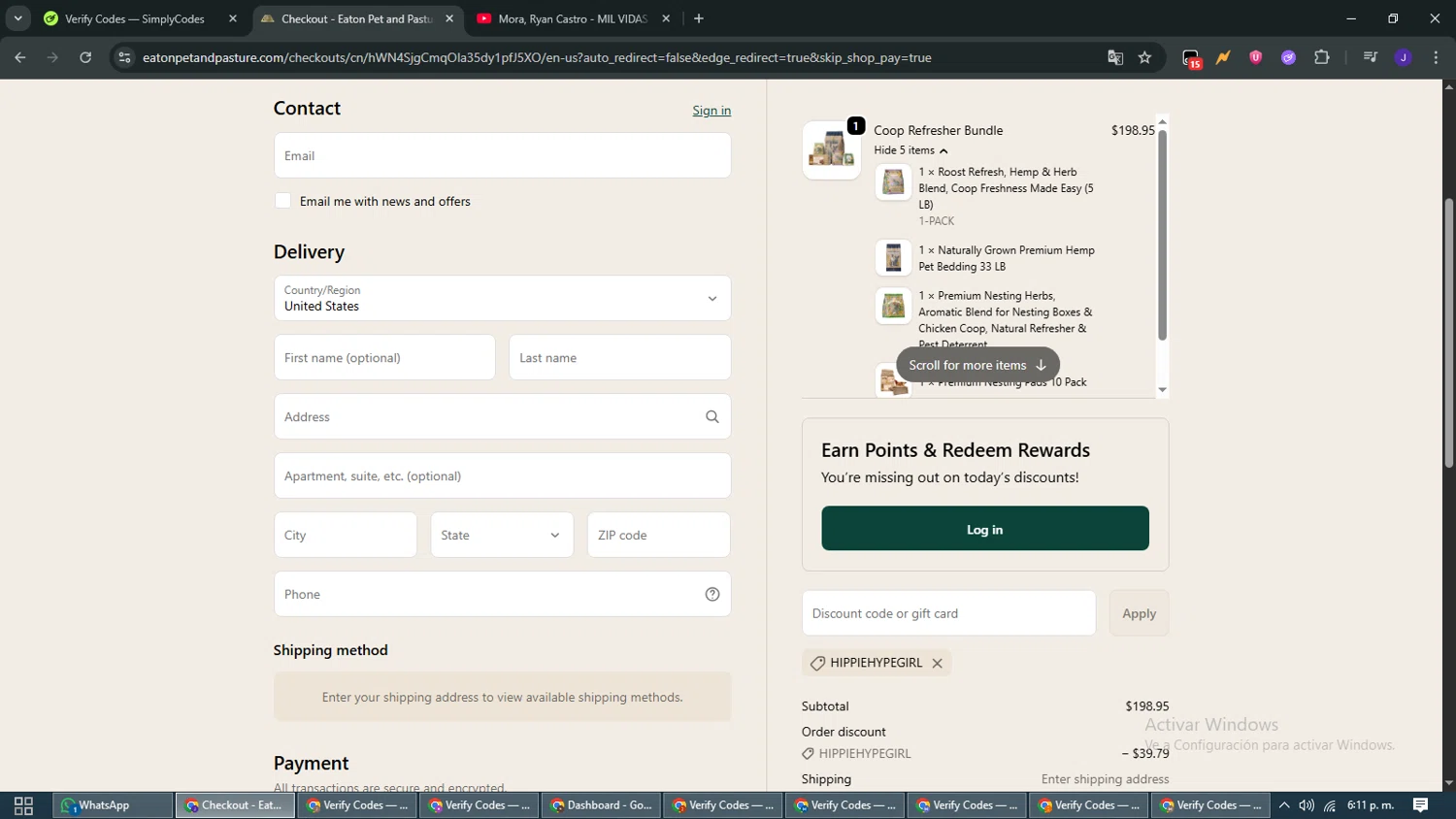The image size is (1456, 819).
Task: Click the Discount code or gift card field
Action: point(948,613)
